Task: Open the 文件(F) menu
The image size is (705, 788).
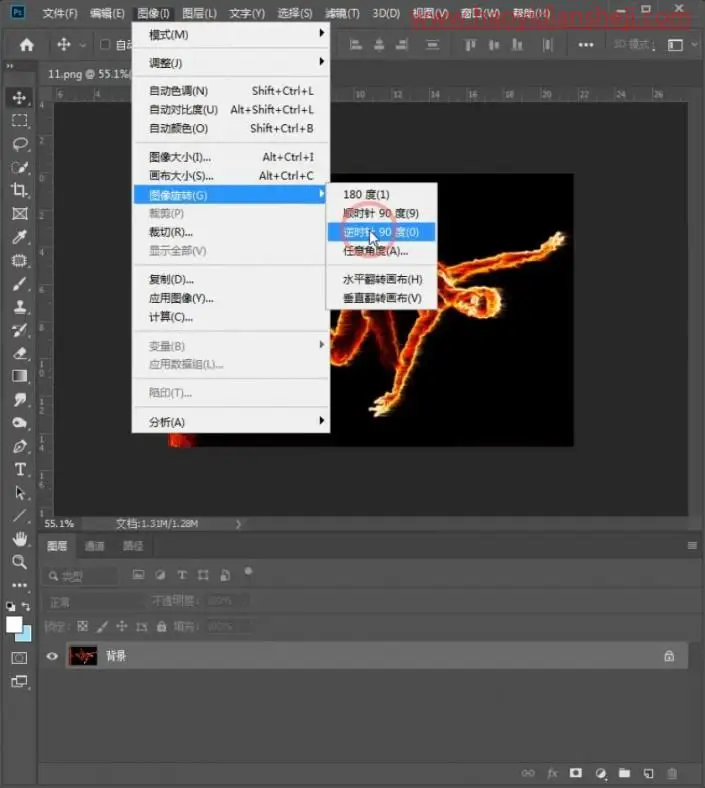Action: [x=60, y=13]
